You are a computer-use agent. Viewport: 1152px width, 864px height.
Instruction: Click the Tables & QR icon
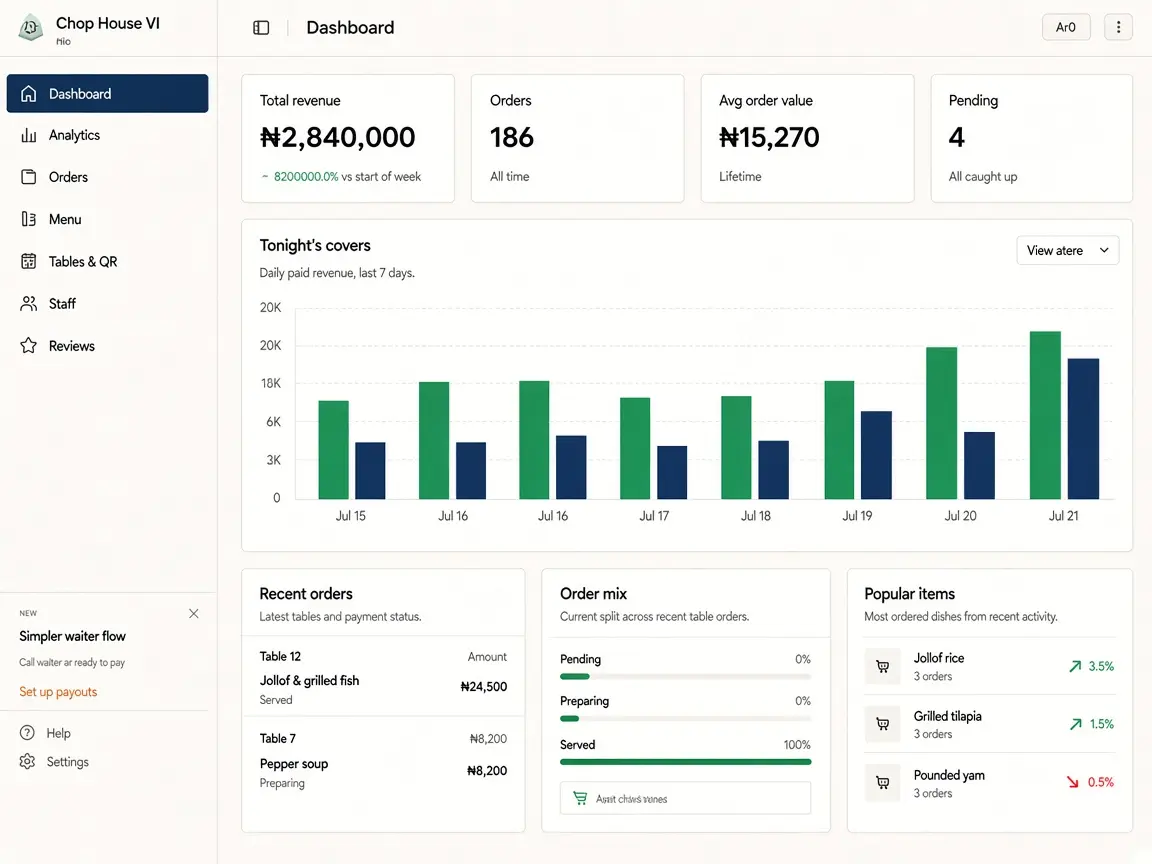click(29, 262)
